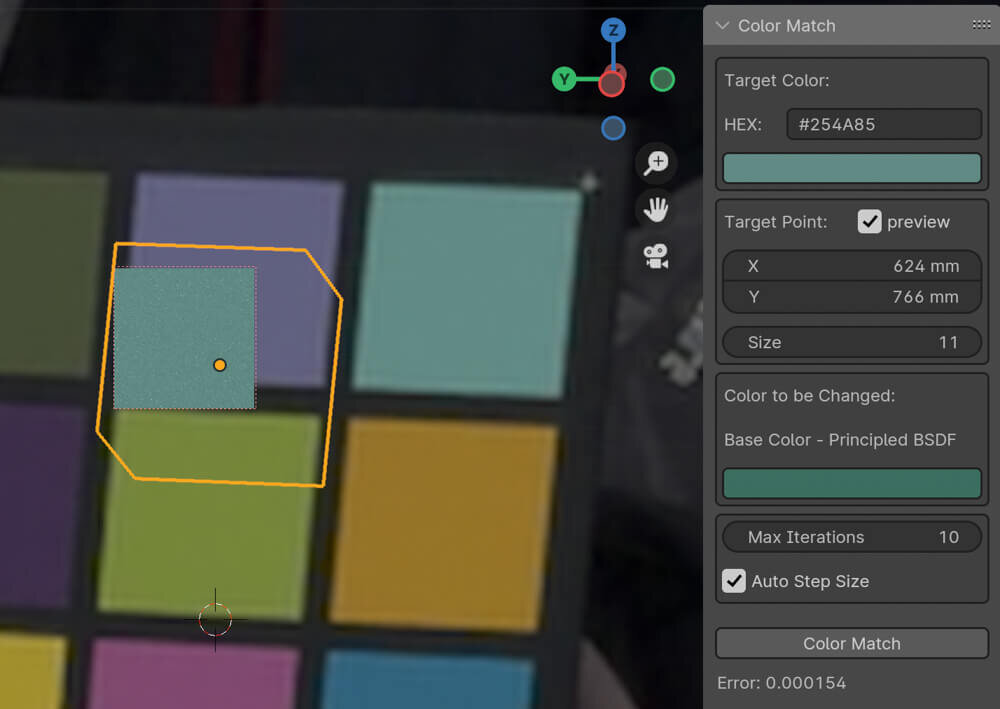Toggle the preview checkbox

coord(869,221)
